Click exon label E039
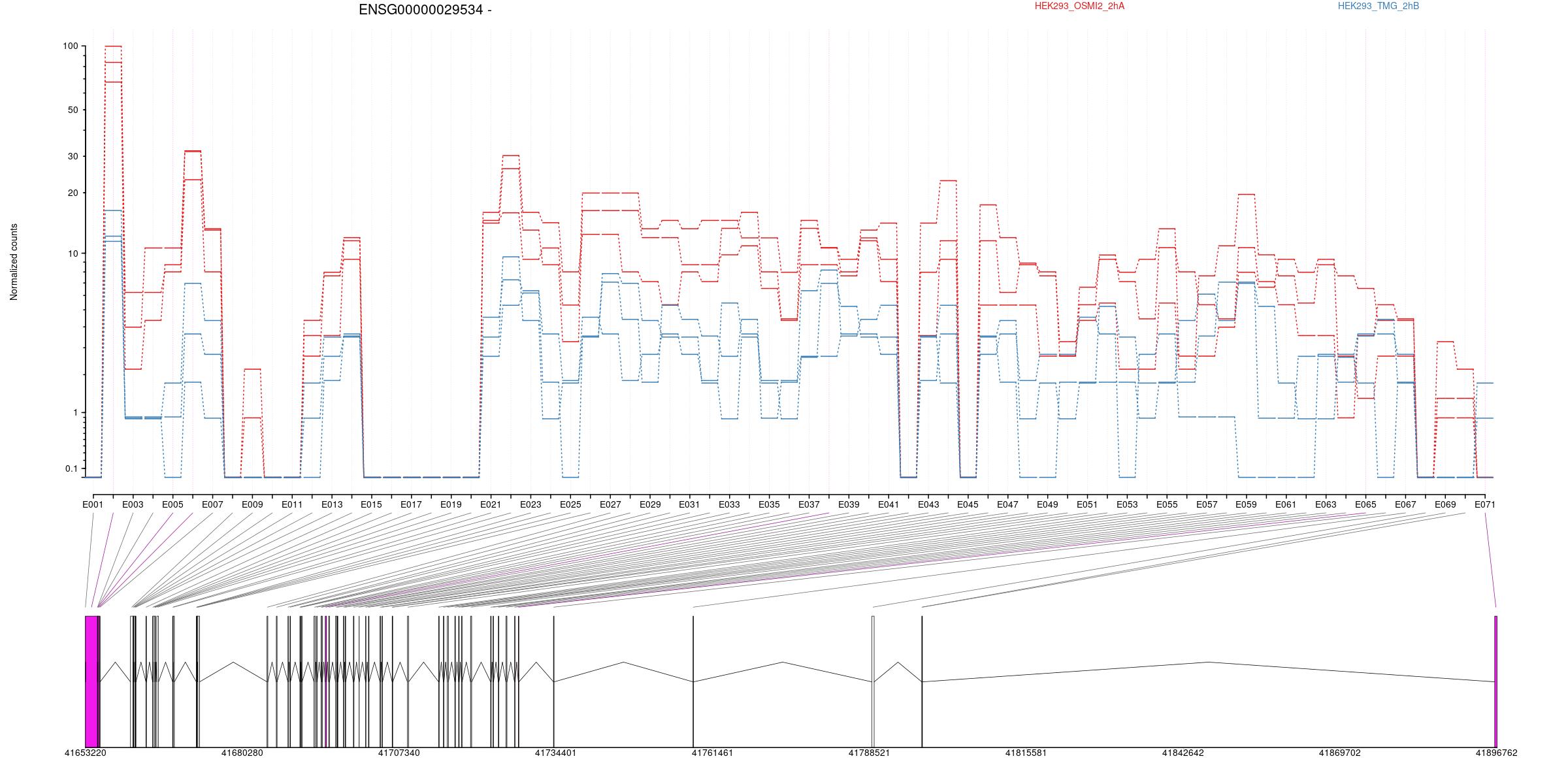 [849, 504]
